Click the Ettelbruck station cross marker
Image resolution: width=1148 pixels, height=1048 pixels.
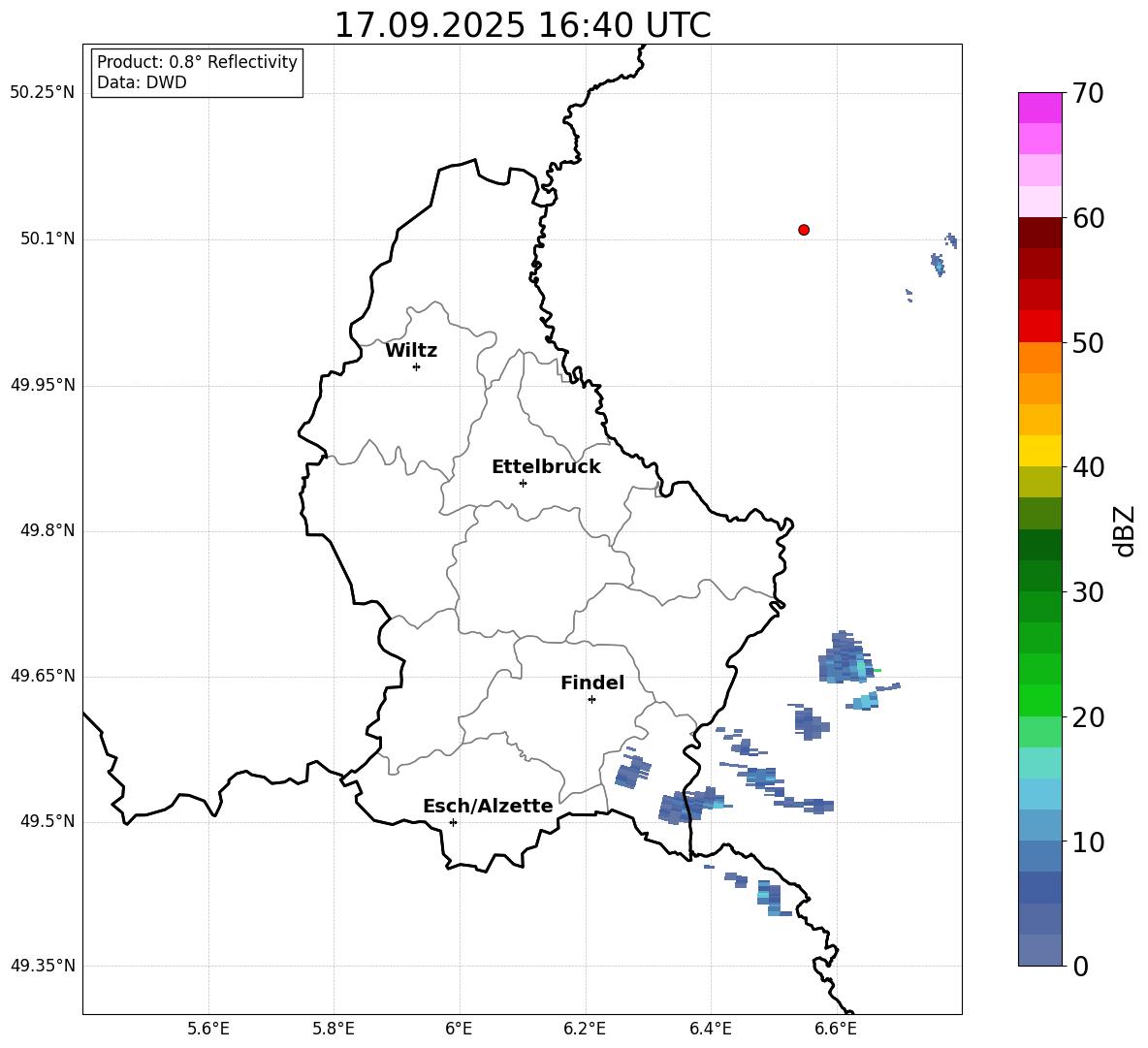point(523,483)
